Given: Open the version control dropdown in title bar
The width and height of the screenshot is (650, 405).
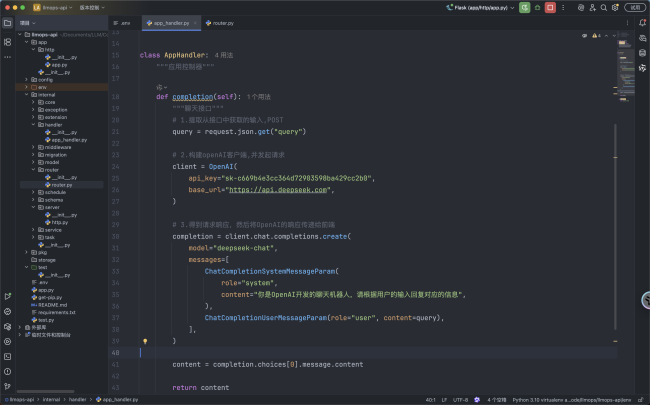Looking at the screenshot, I should (x=92, y=7).
